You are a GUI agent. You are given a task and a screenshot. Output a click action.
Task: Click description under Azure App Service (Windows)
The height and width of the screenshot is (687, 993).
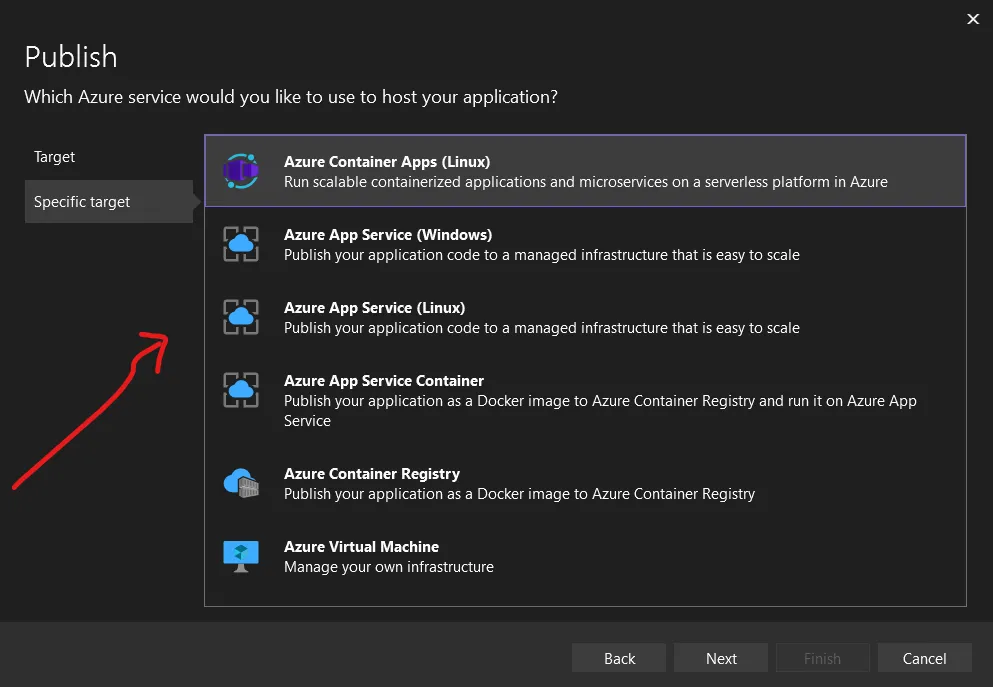point(541,255)
